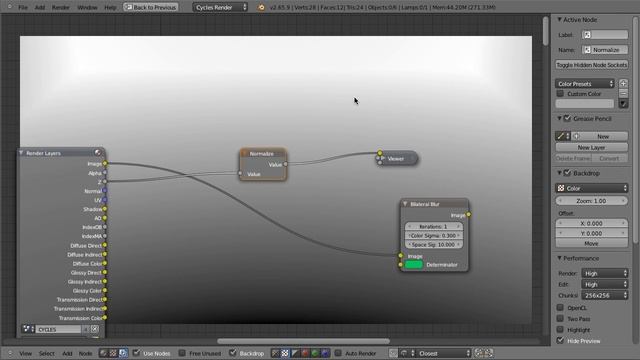Toggle Backdrop checkbox in bottom bar

click(x=233, y=353)
